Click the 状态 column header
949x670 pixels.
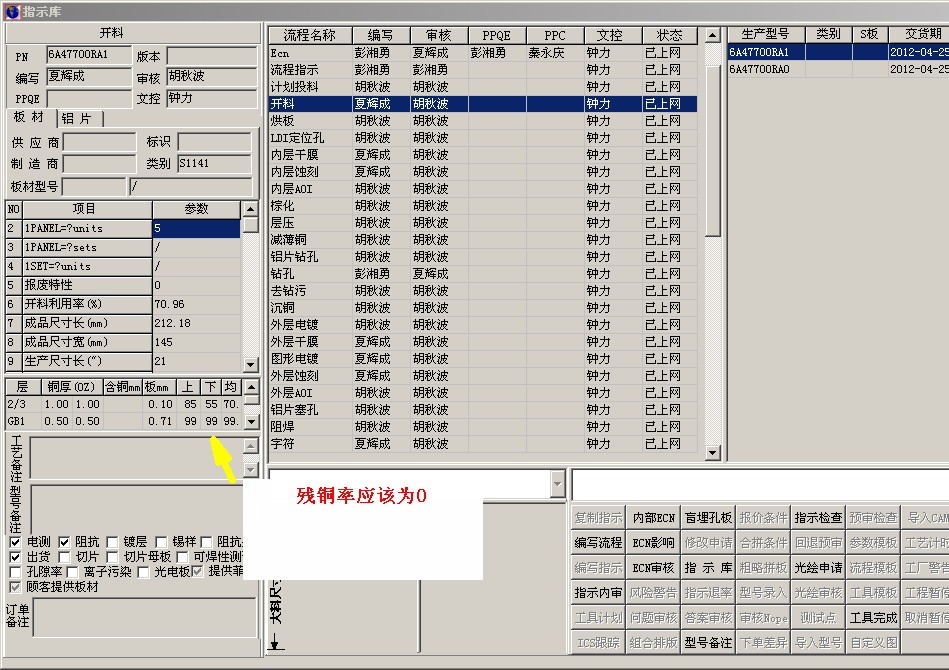tap(669, 36)
